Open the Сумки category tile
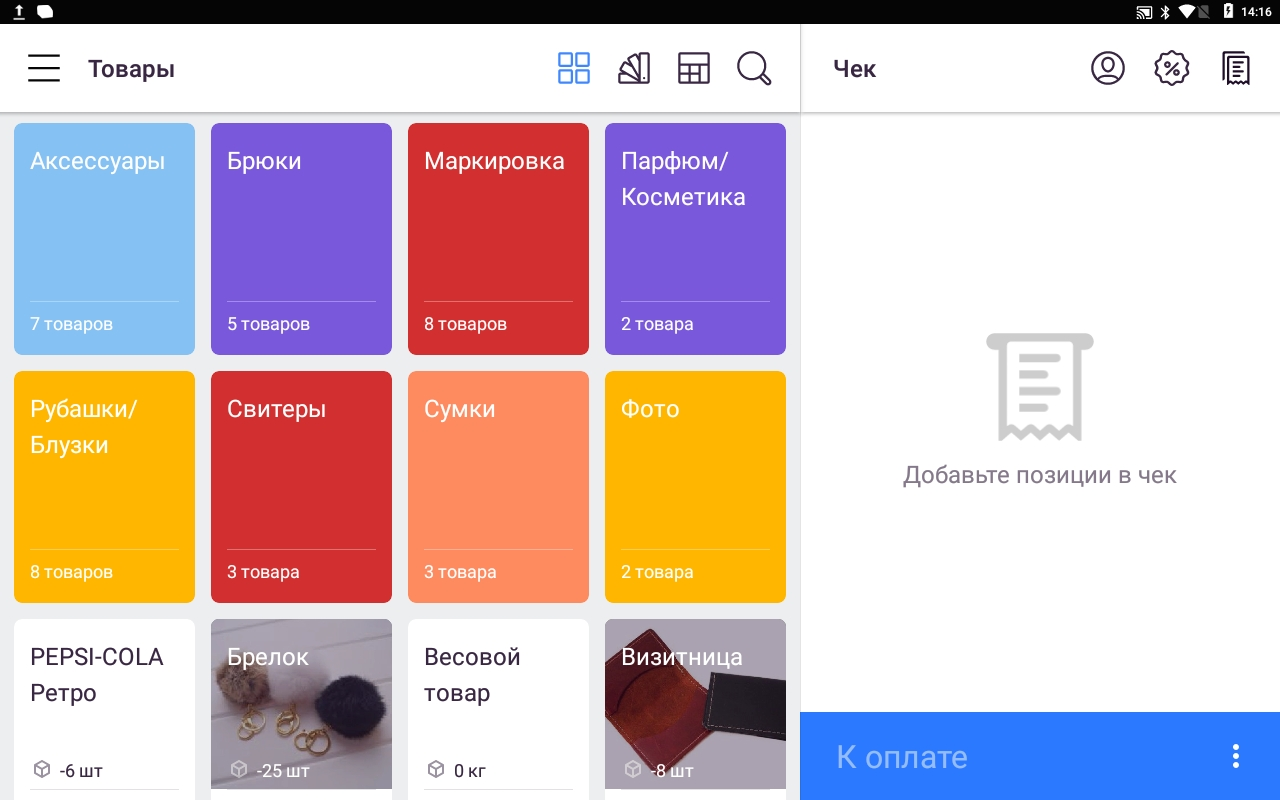Viewport: 1280px width, 800px height. pyautogui.click(x=498, y=486)
